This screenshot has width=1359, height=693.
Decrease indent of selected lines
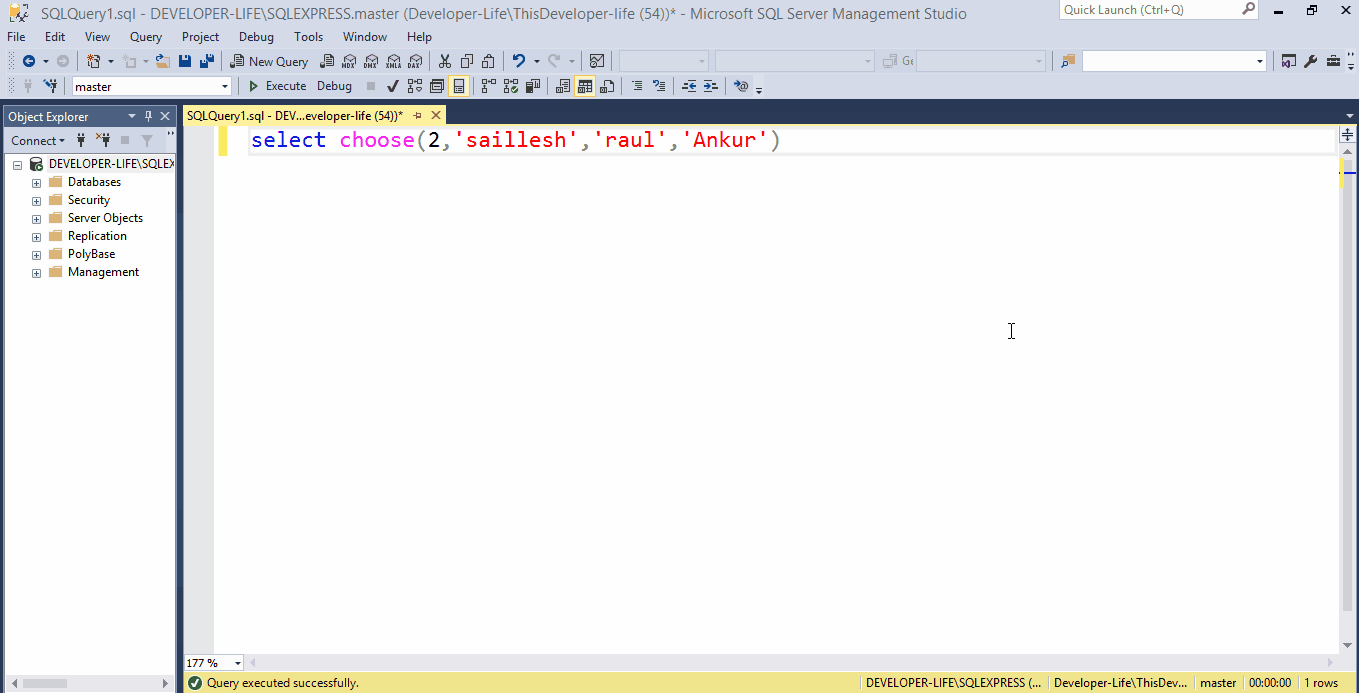pyautogui.click(x=689, y=86)
